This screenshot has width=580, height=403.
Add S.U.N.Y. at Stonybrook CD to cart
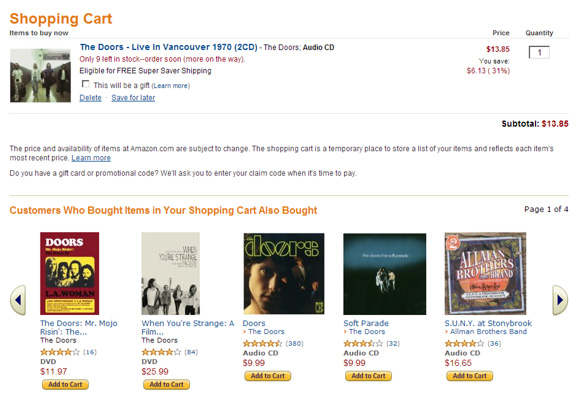(470, 376)
